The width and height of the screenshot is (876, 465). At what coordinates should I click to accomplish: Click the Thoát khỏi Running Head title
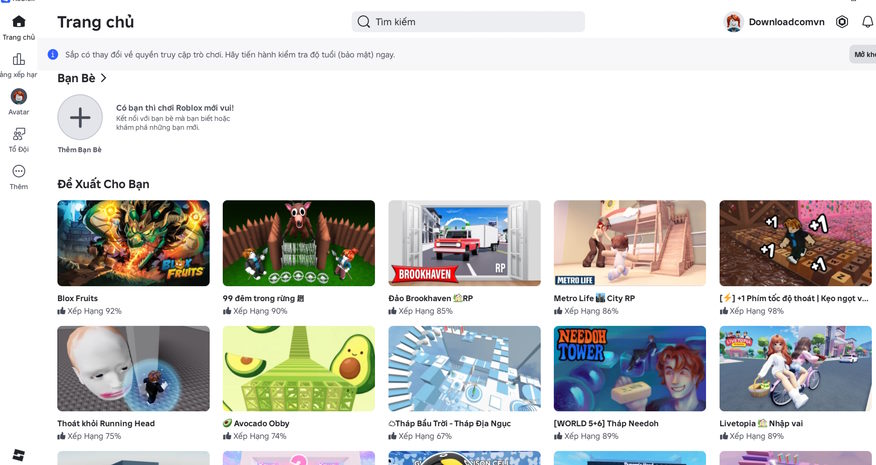pos(106,424)
